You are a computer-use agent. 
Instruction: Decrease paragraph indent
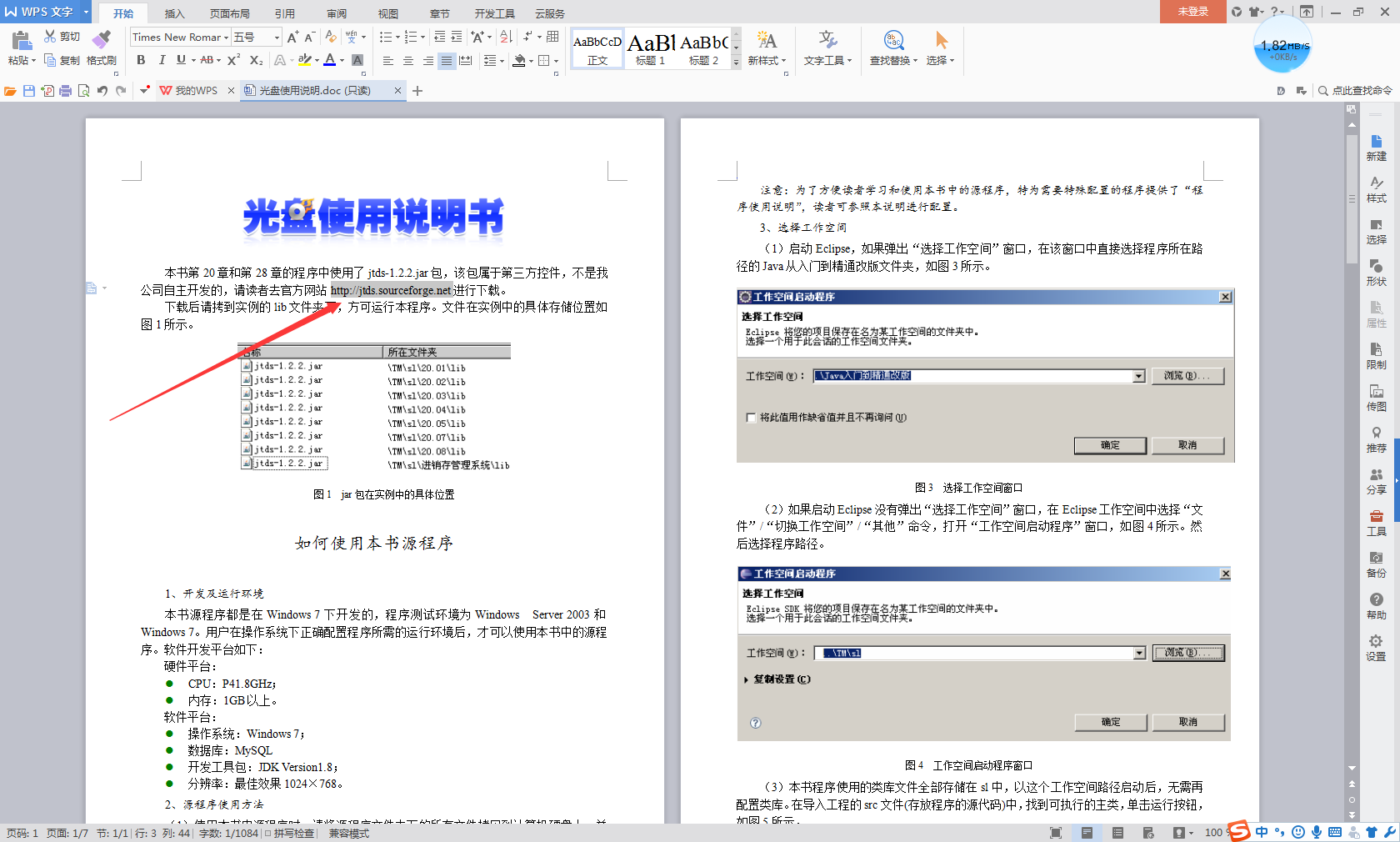(x=440, y=37)
